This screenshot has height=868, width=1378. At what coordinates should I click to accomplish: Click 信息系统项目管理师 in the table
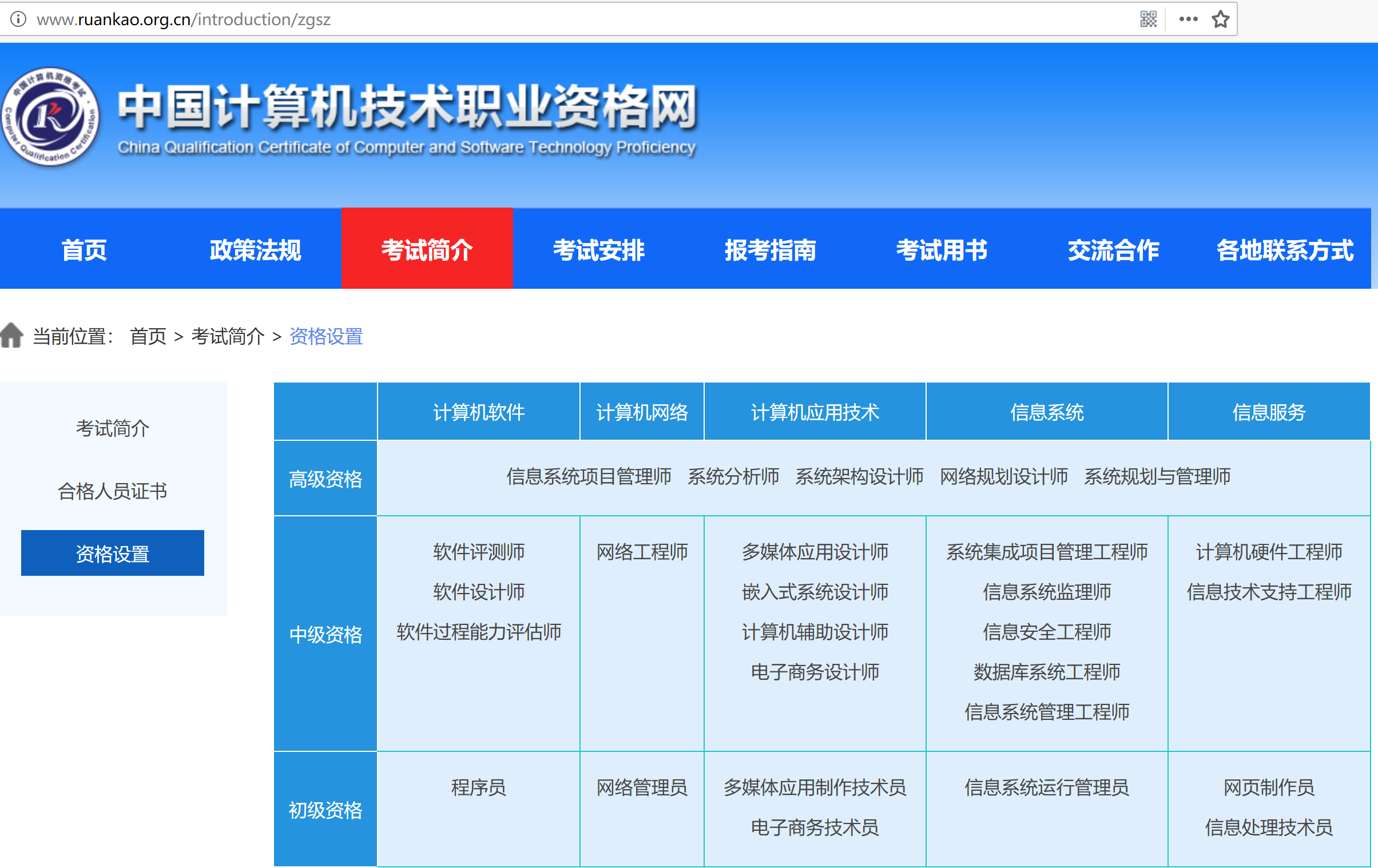(x=588, y=476)
